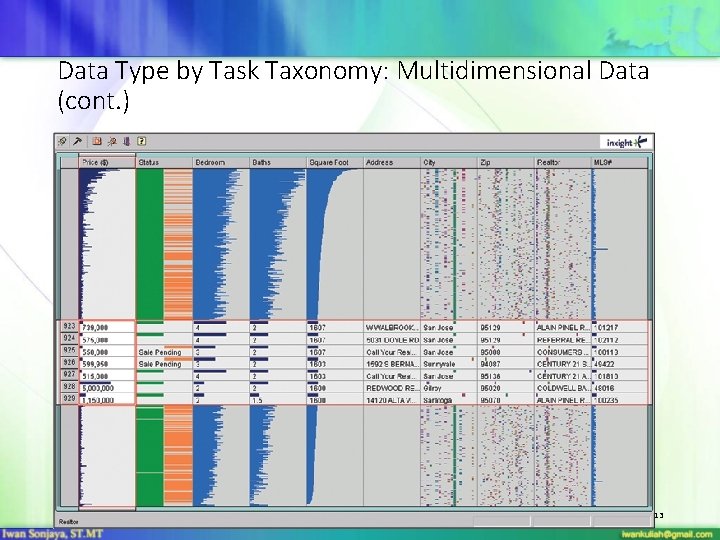Click the Inxight logo at top right

point(626,142)
